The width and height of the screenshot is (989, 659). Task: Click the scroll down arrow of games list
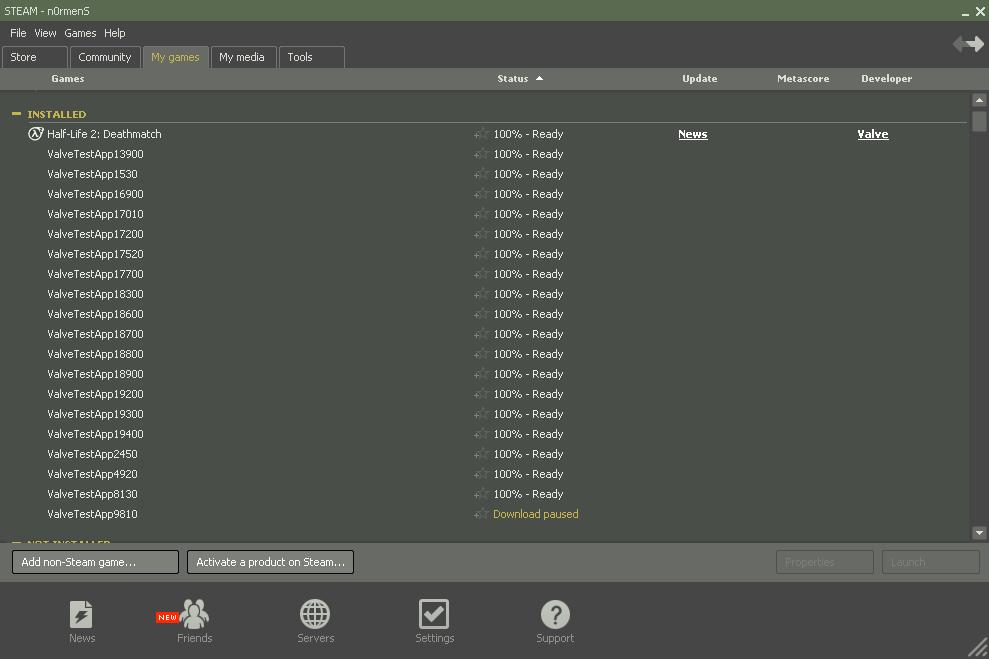979,533
